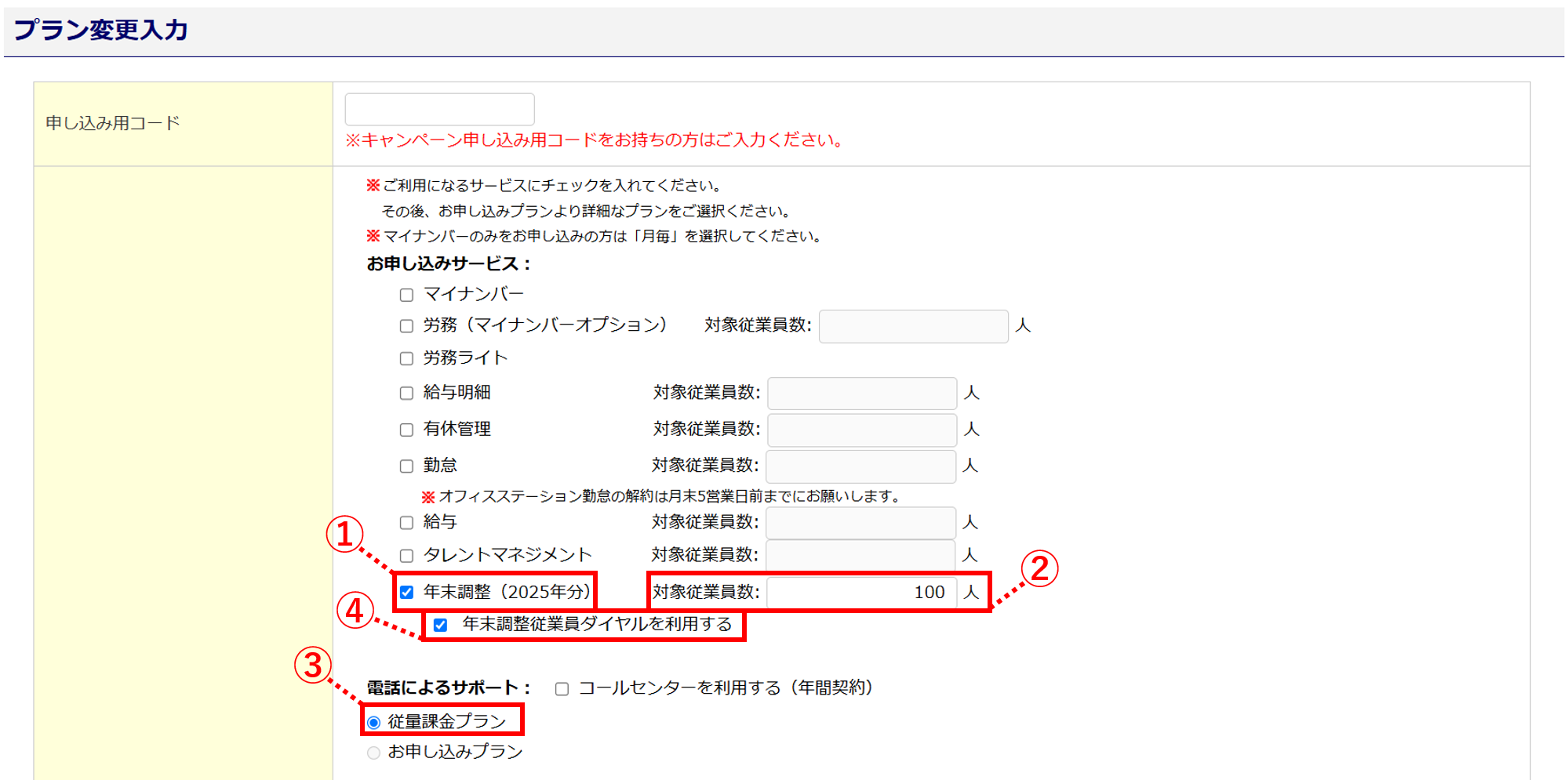Check the 給与明細 checkbox
1568x780 pixels.
pos(406,393)
